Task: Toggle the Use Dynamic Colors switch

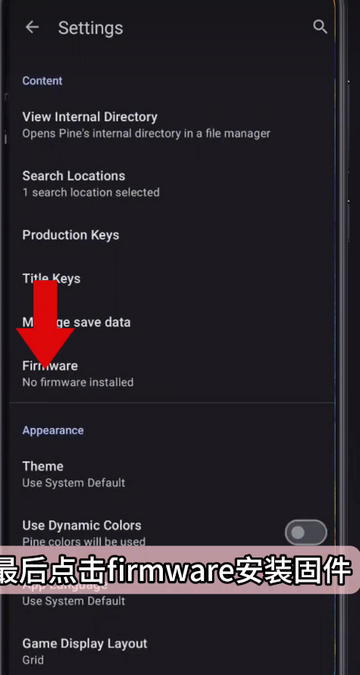Action: [306, 533]
